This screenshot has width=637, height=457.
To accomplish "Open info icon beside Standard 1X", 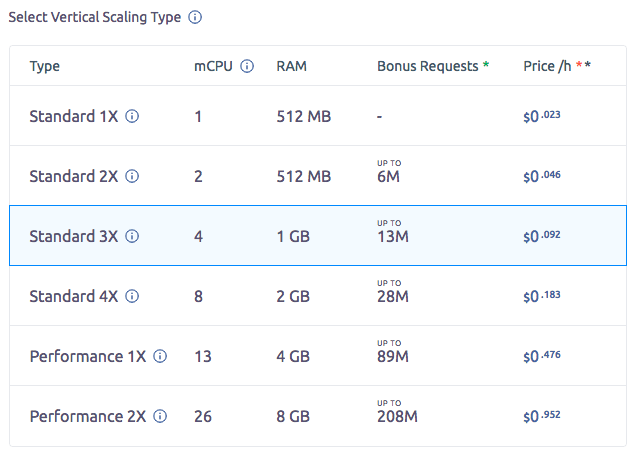I will click(x=132, y=116).
